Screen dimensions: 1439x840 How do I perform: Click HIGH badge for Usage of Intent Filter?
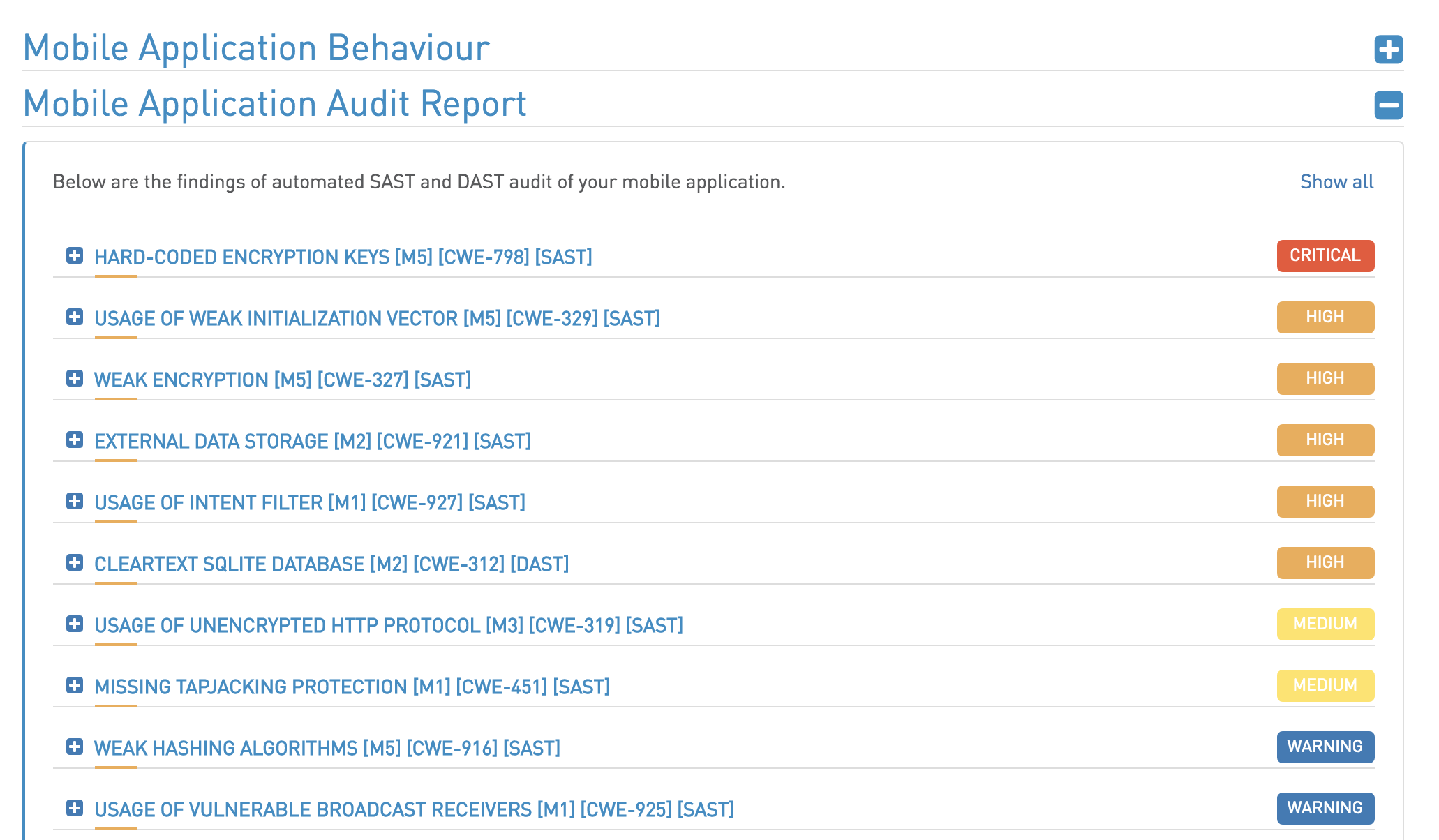[1325, 502]
